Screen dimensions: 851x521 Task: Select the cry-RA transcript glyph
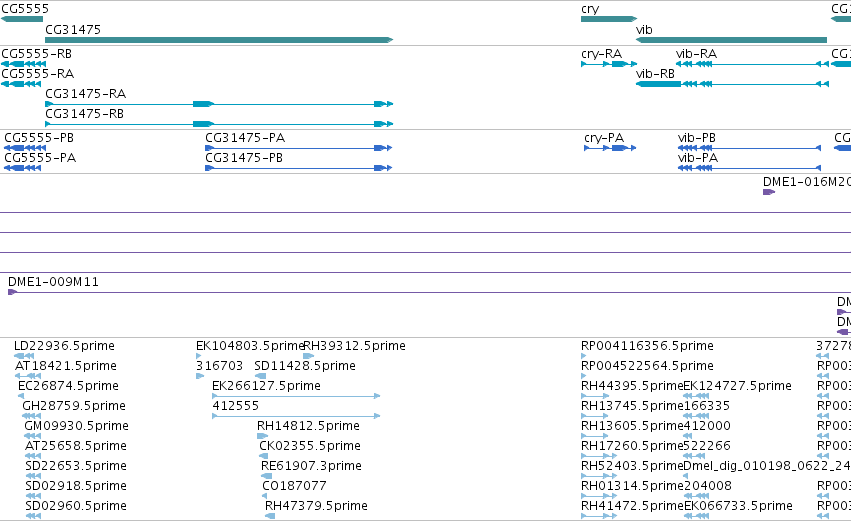point(608,64)
